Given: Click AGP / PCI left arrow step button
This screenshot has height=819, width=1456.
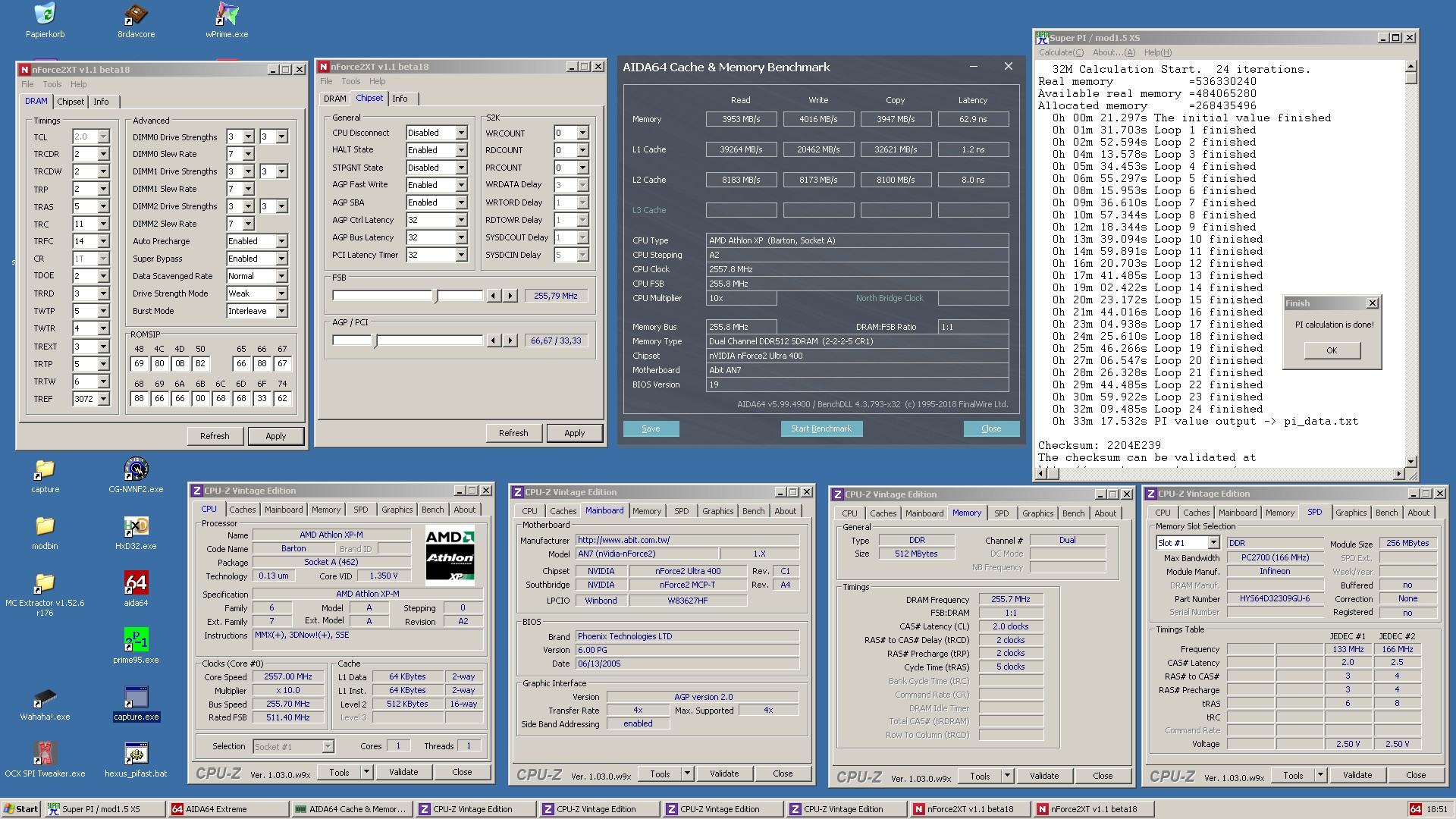Looking at the screenshot, I should click(x=494, y=340).
